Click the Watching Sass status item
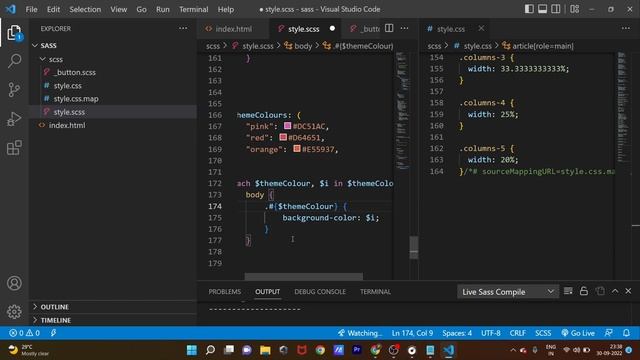Viewport: 640px width, 360px height. (x=360, y=333)
